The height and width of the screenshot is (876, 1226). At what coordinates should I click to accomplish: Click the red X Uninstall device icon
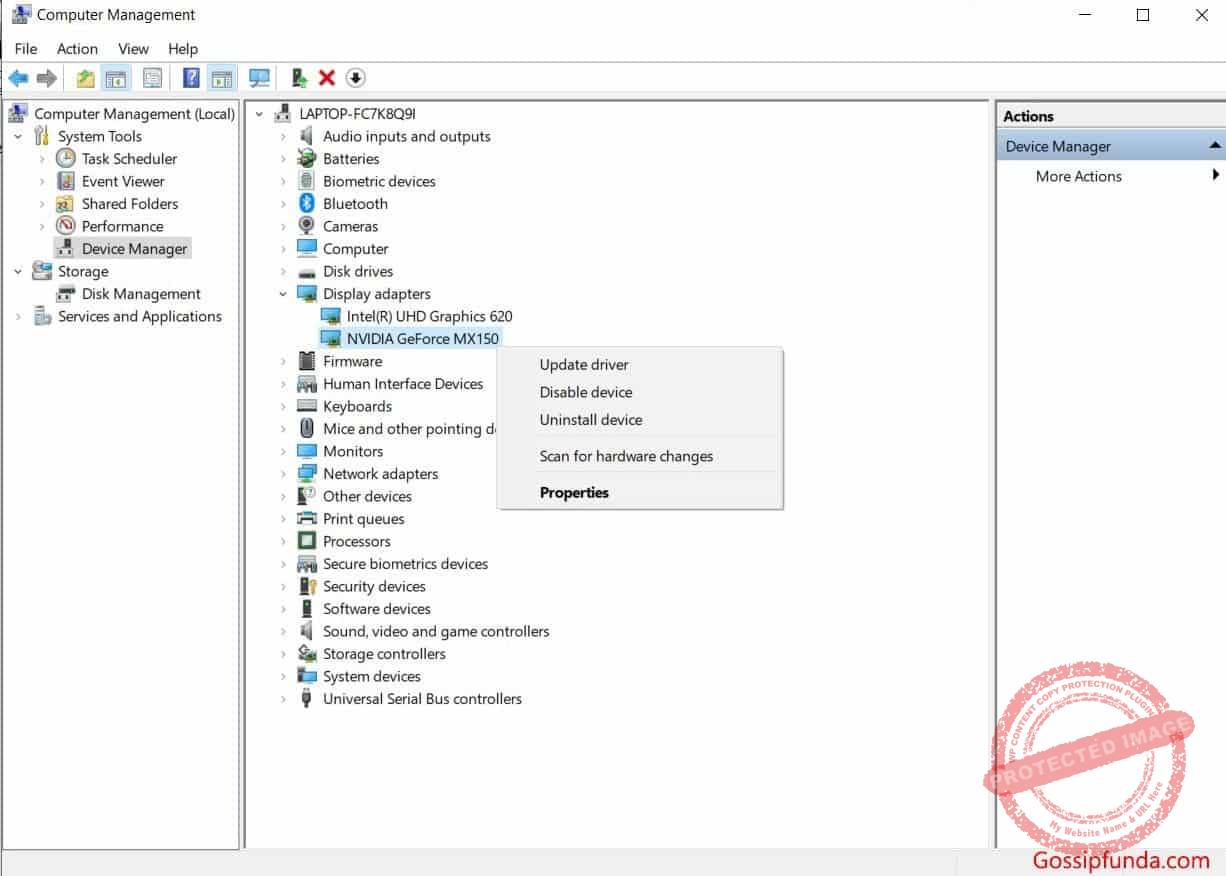tap(325, 77)
